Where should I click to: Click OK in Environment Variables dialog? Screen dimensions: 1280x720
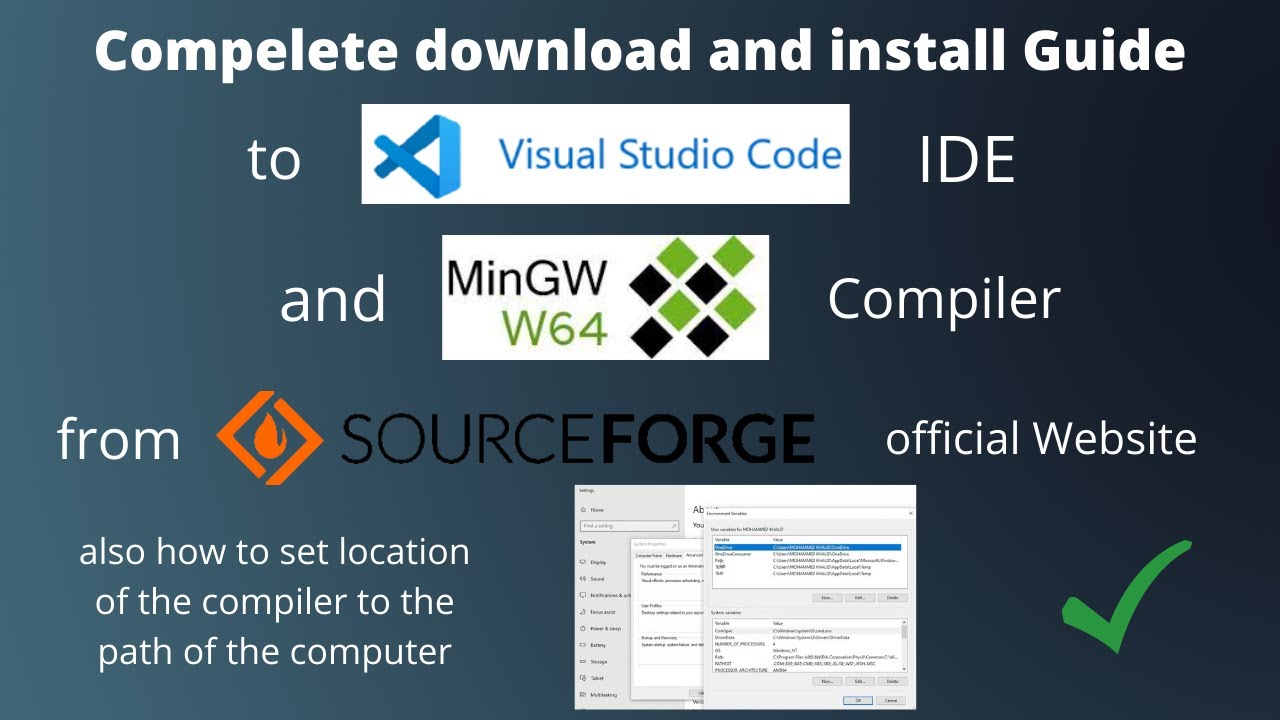858,700
